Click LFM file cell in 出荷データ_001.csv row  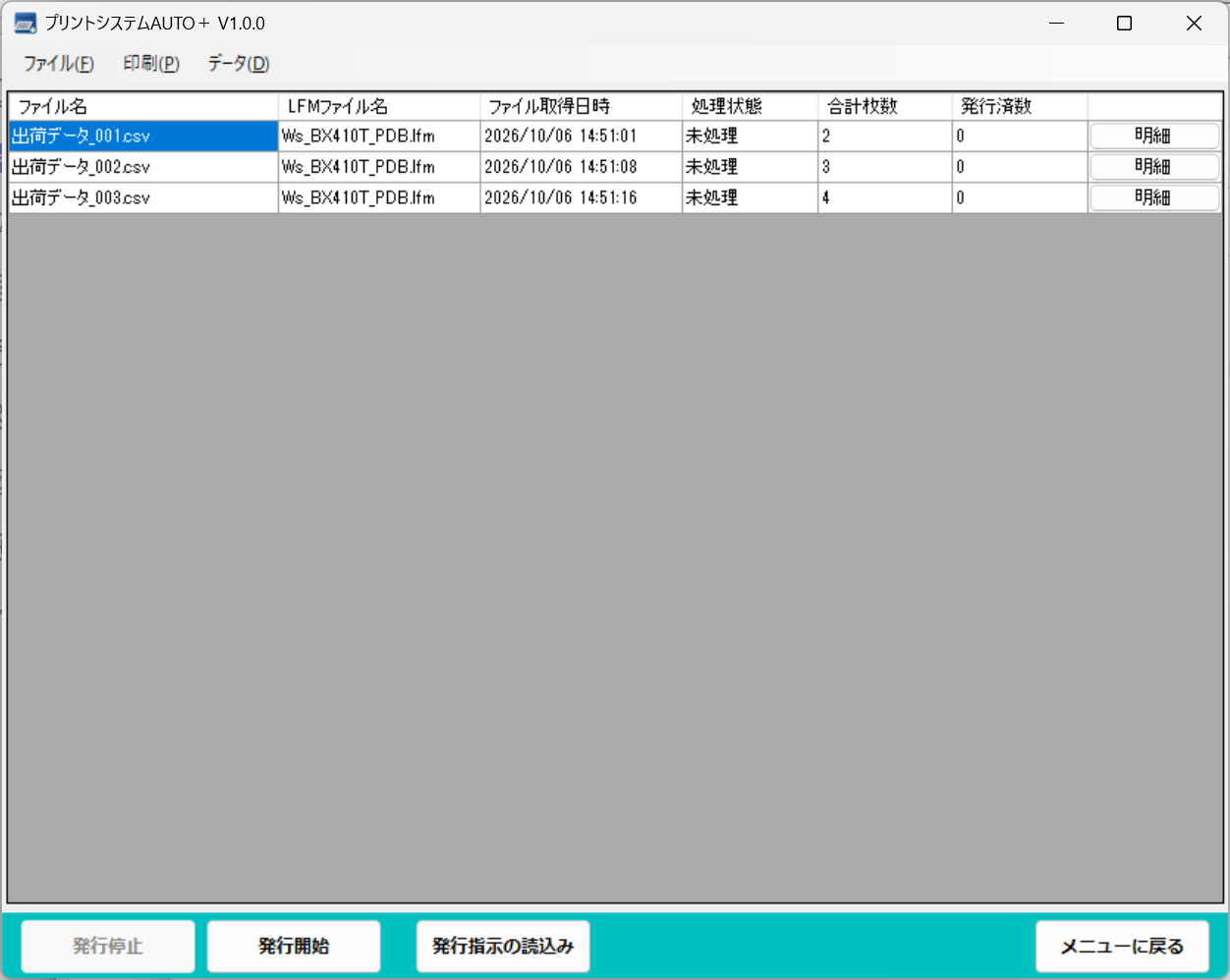[379, 136]
